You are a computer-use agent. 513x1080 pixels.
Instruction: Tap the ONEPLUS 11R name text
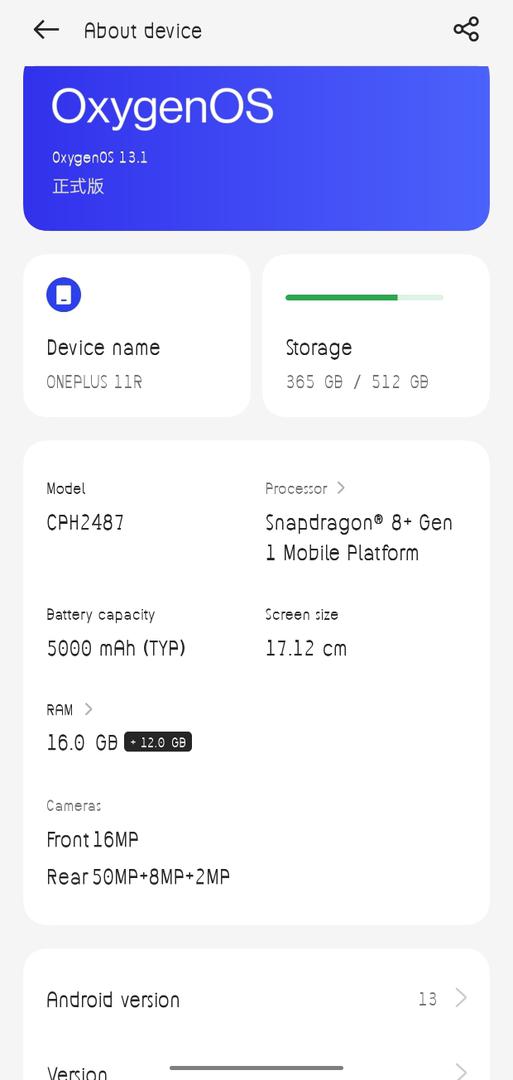tap(94, 382)
